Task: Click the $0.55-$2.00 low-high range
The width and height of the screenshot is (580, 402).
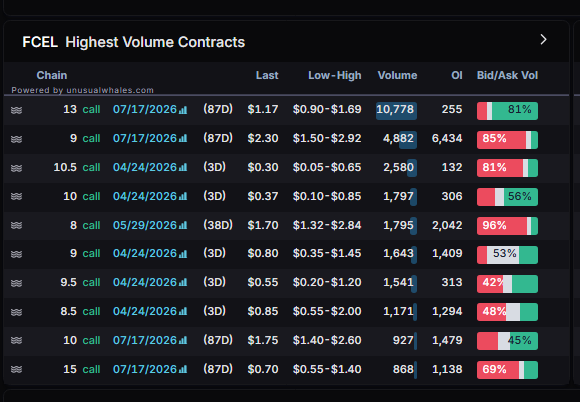Action: pyautogui.click(x=327, y=311)
